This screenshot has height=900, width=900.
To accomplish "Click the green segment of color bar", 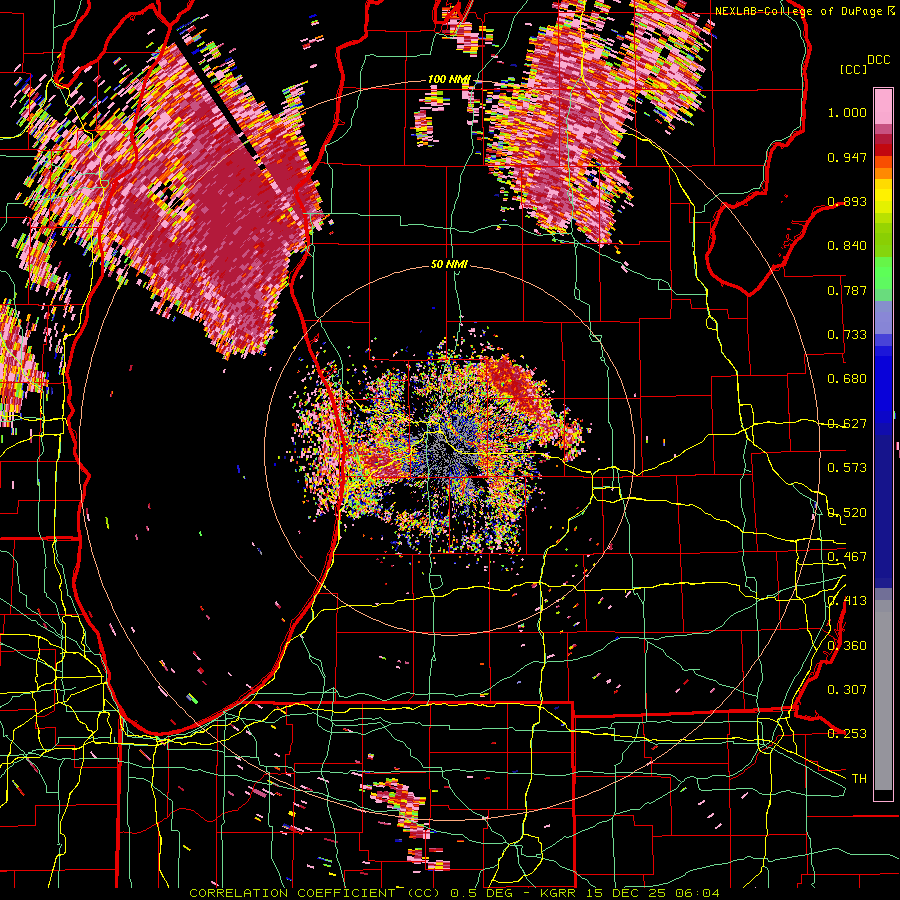I will [883, 273].
